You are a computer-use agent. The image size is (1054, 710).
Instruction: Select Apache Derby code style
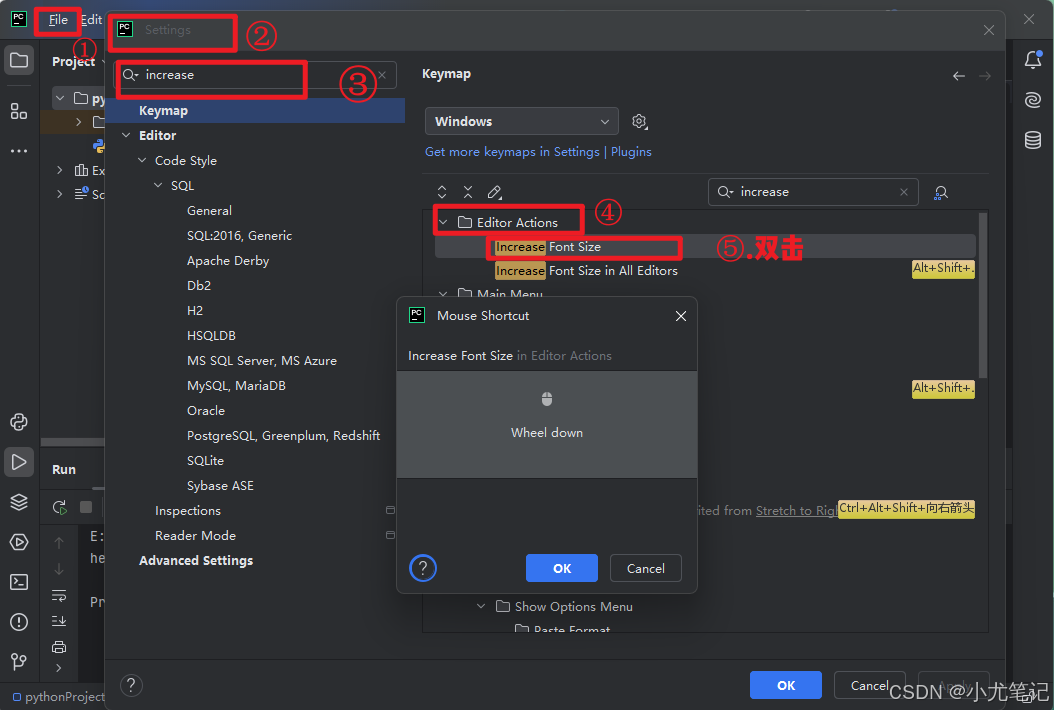pyautogui.click(x=228, y=260)
